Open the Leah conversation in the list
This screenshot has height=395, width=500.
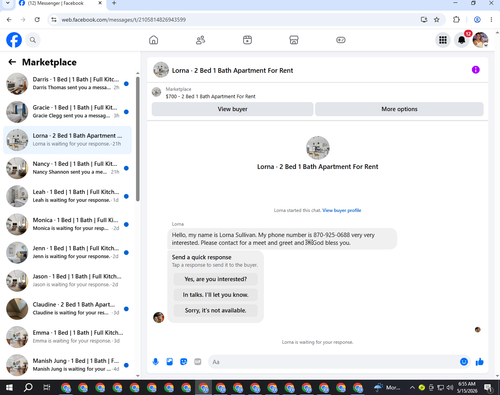tap(67, 196)
